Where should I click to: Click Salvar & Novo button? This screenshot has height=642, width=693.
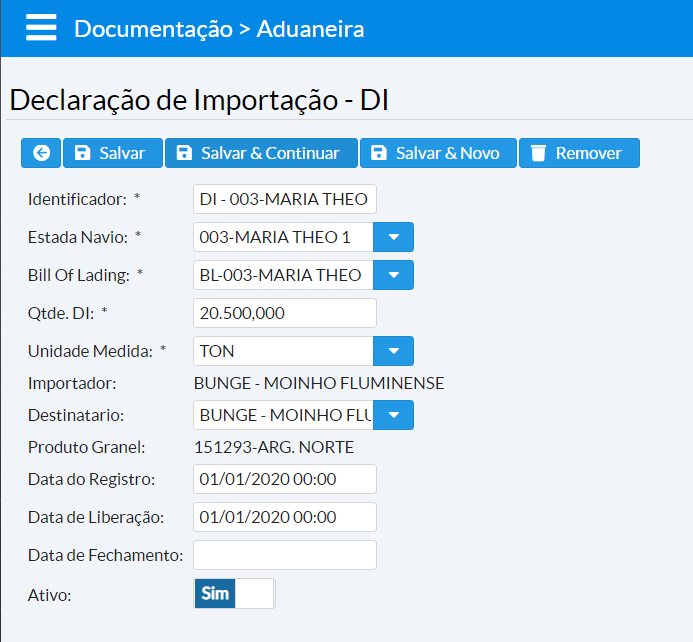(438, 153)
